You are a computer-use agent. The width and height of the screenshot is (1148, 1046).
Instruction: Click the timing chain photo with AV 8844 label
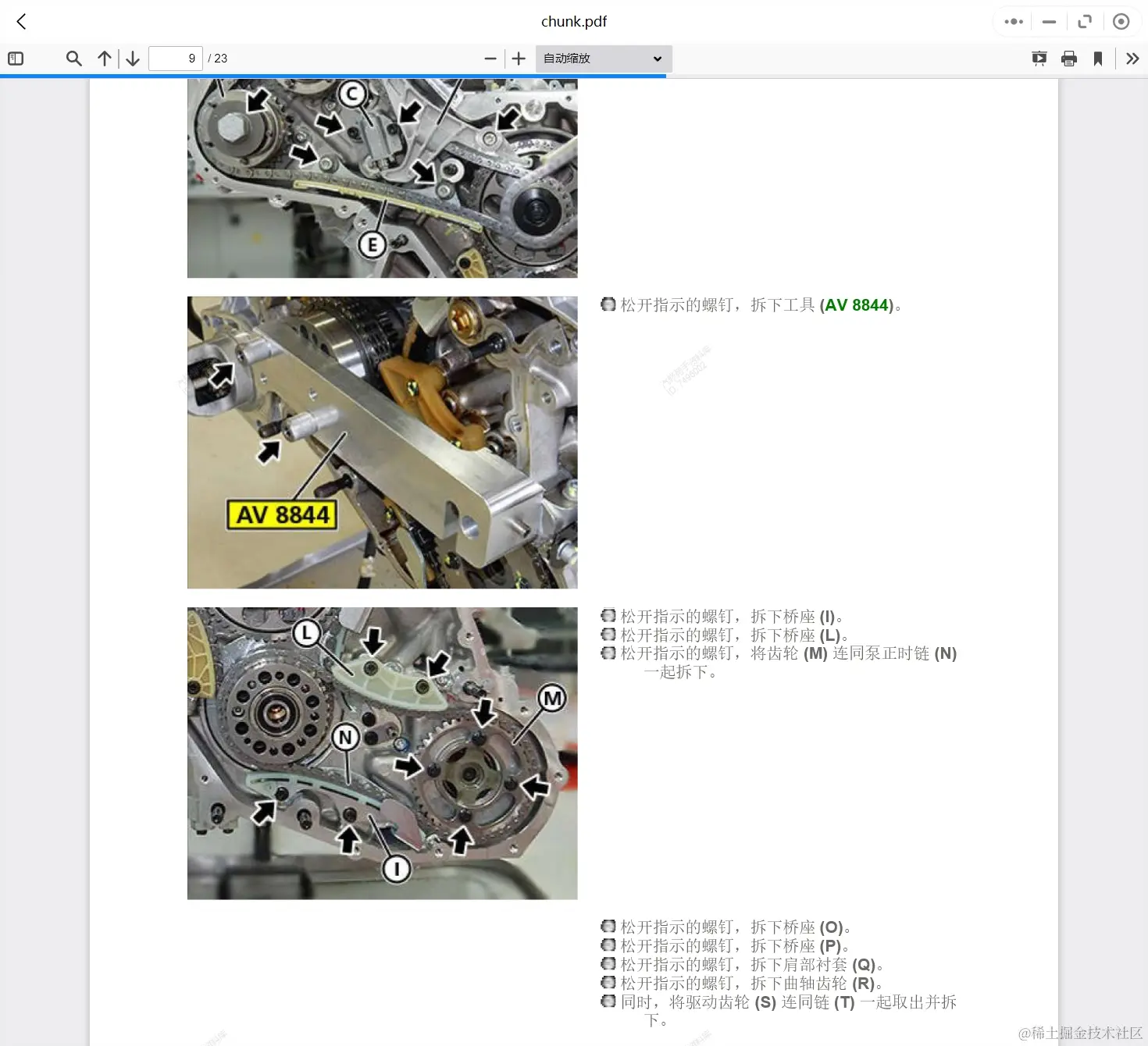coord(382,442)
